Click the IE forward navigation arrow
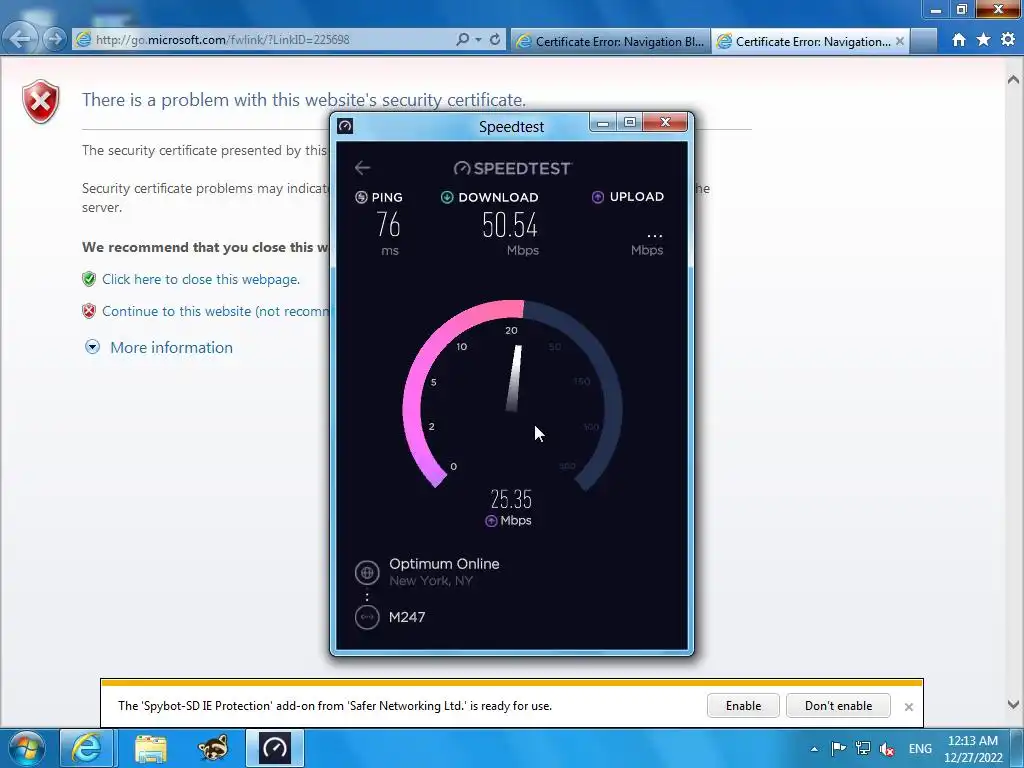This screenshot has width=1024, height=768. click(54, 39)
